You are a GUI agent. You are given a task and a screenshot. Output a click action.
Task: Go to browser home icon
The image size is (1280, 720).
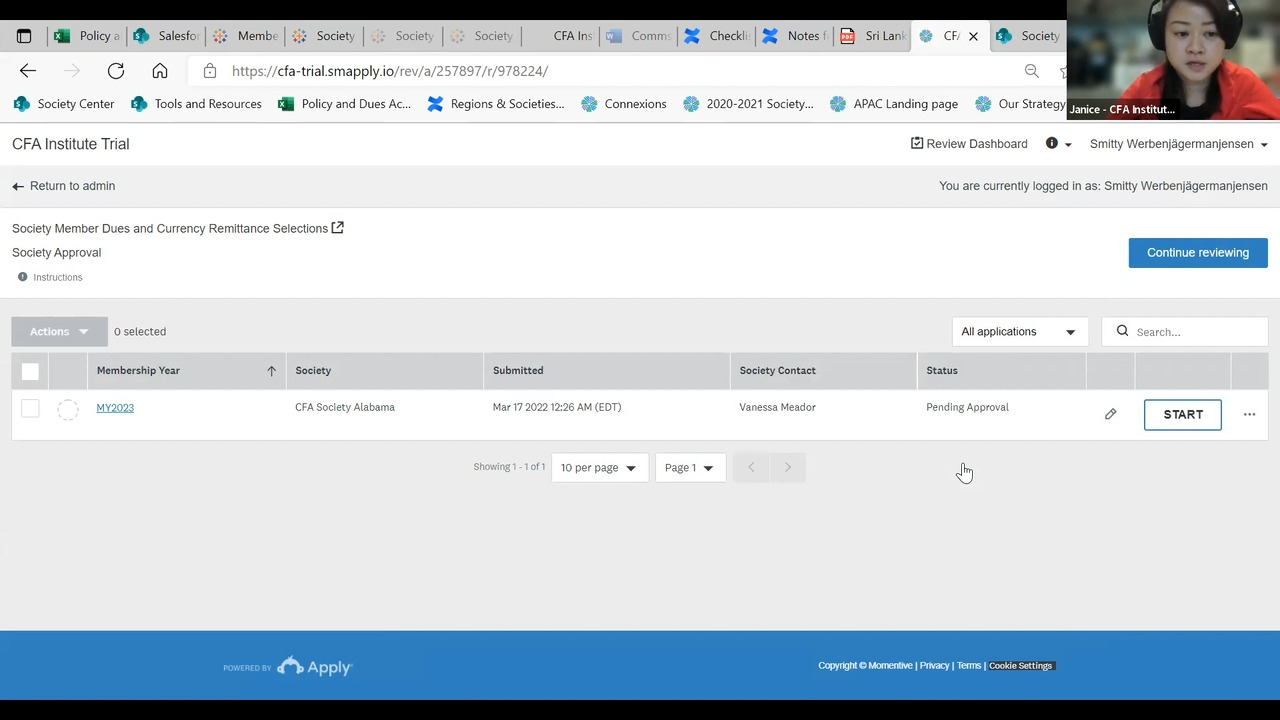coord(160,71)
